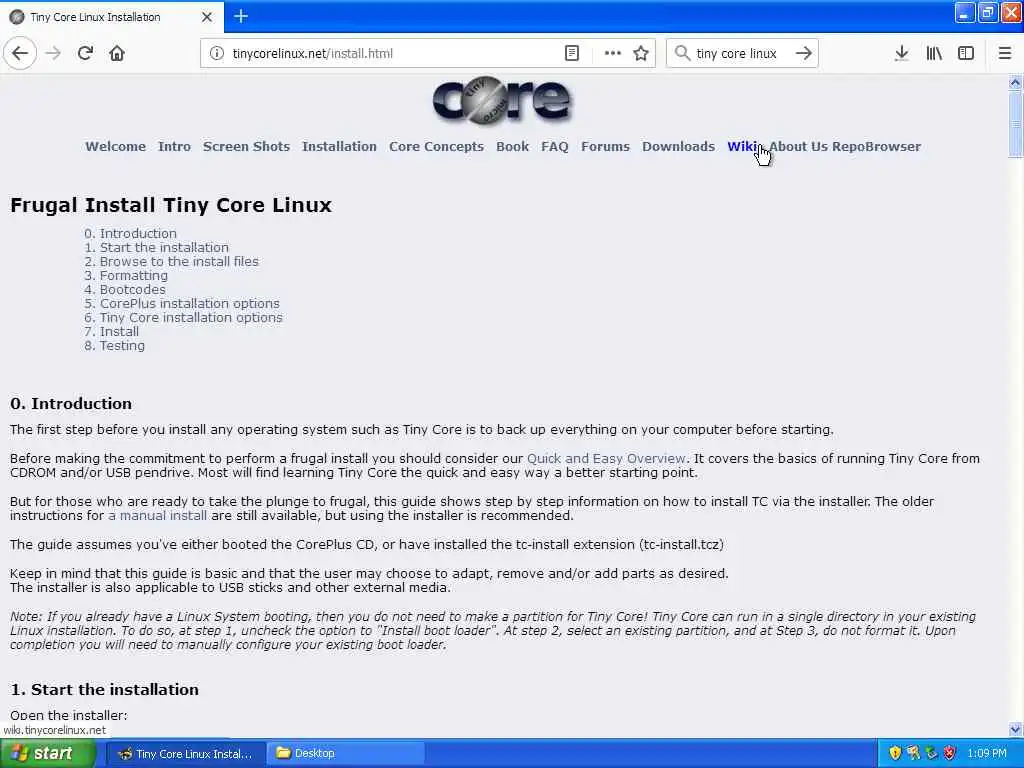The width and height of the screenshot is (1024, 768).
Task: Open a new tab with plus icon
Action: (x=241, y=16)
